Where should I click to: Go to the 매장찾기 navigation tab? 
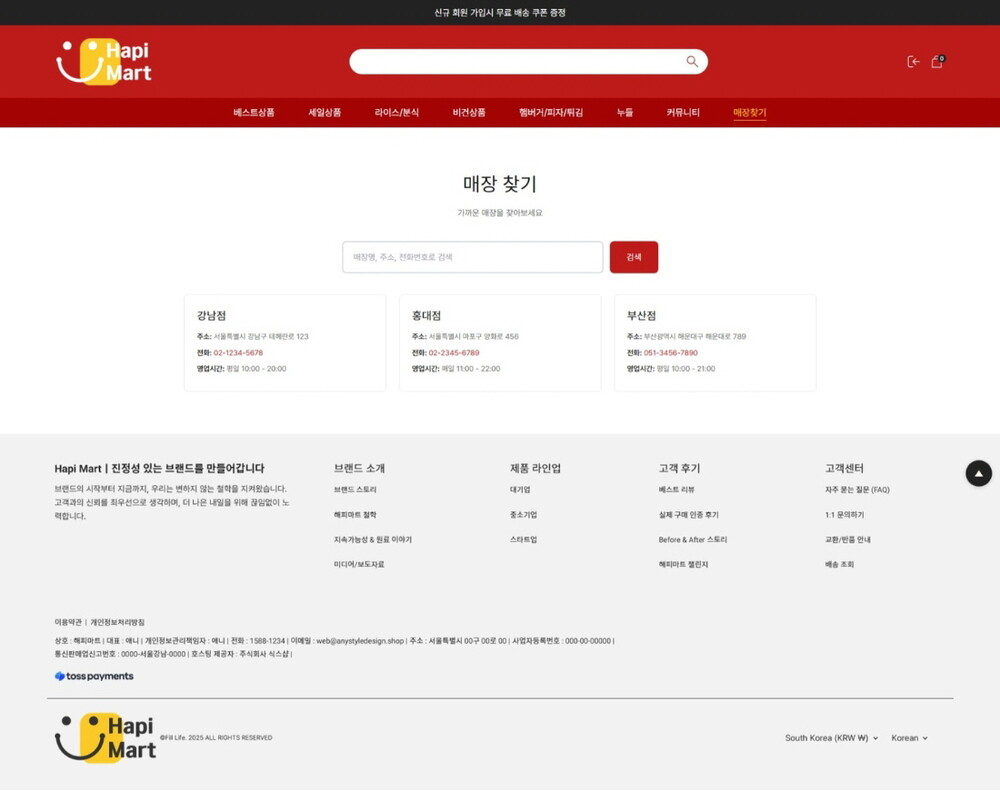point(749,113)
